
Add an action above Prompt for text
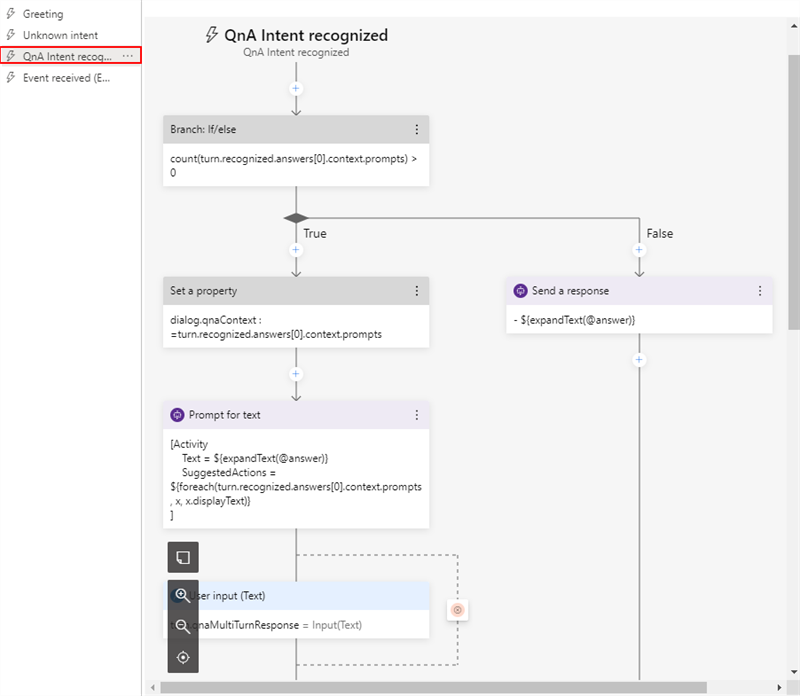click(295, 373)
